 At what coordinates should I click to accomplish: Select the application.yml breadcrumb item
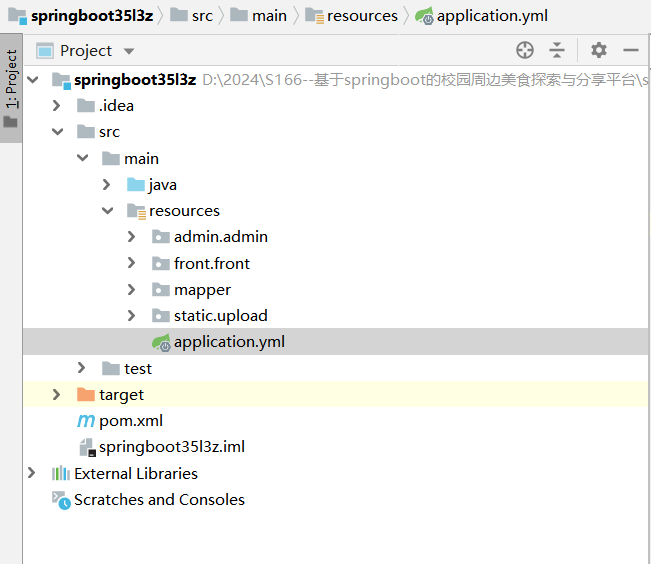[x=492, y=15]
